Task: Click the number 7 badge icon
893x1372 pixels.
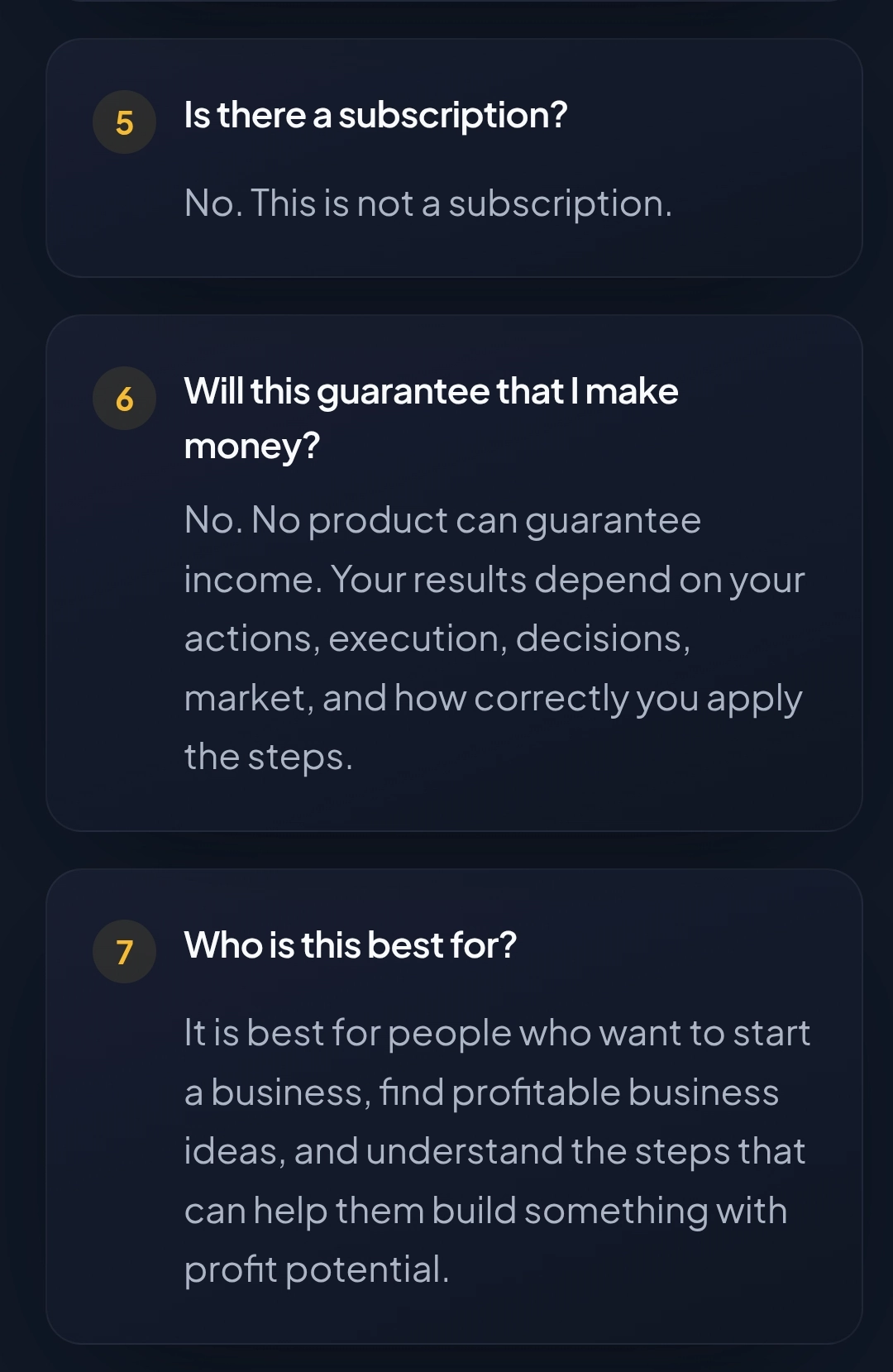Action: tap(124, 952)
